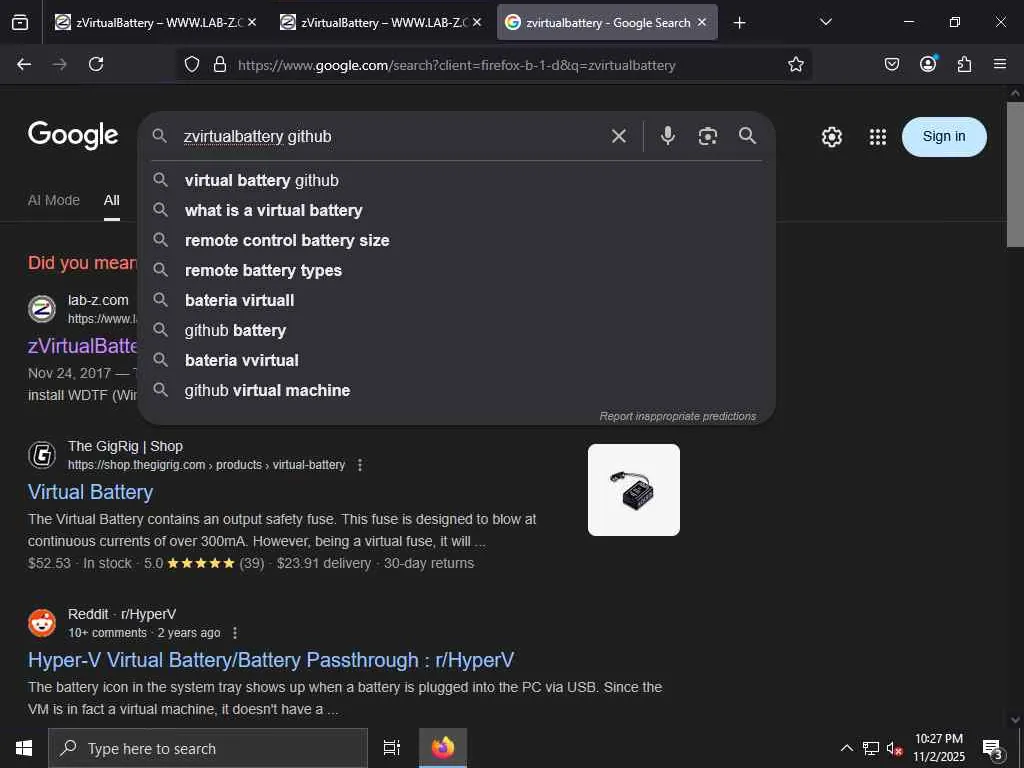Click the Reddit favicon of r/HyperV result
1024x768 pixels.
coord(42,622)
